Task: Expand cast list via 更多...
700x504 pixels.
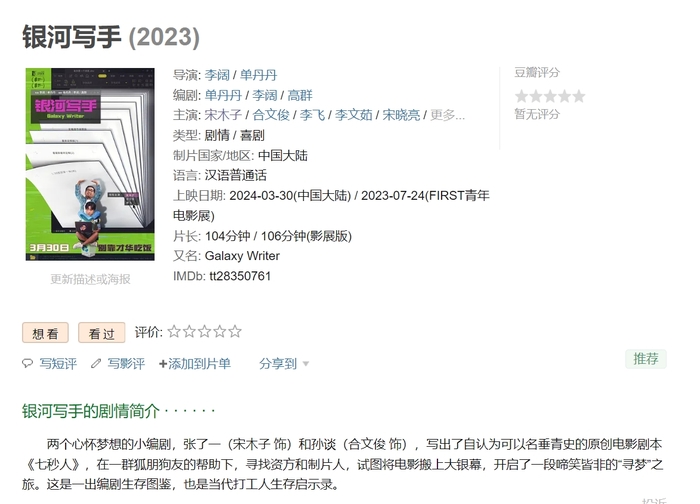Action: coord(447,115)
